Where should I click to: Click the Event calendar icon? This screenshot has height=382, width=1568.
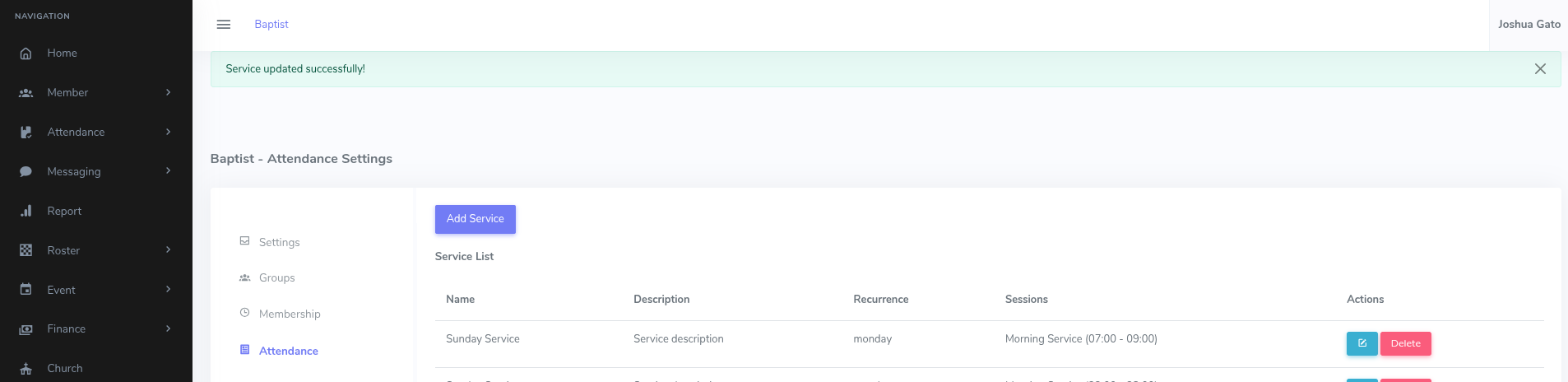pyautogui.click(x=26, y=290)
